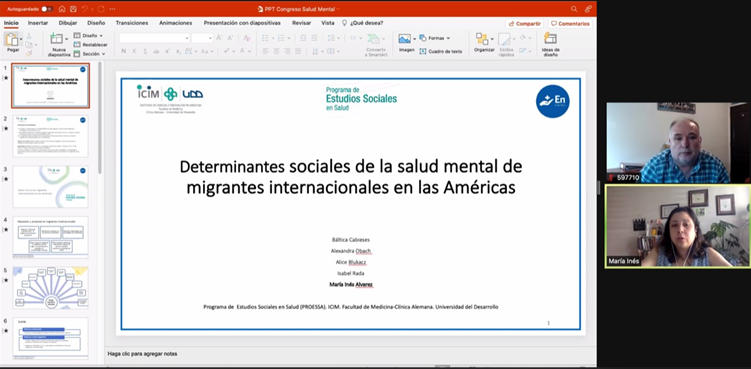
Task: Open the Diseño ribbon tab
Action: (96, 23)
